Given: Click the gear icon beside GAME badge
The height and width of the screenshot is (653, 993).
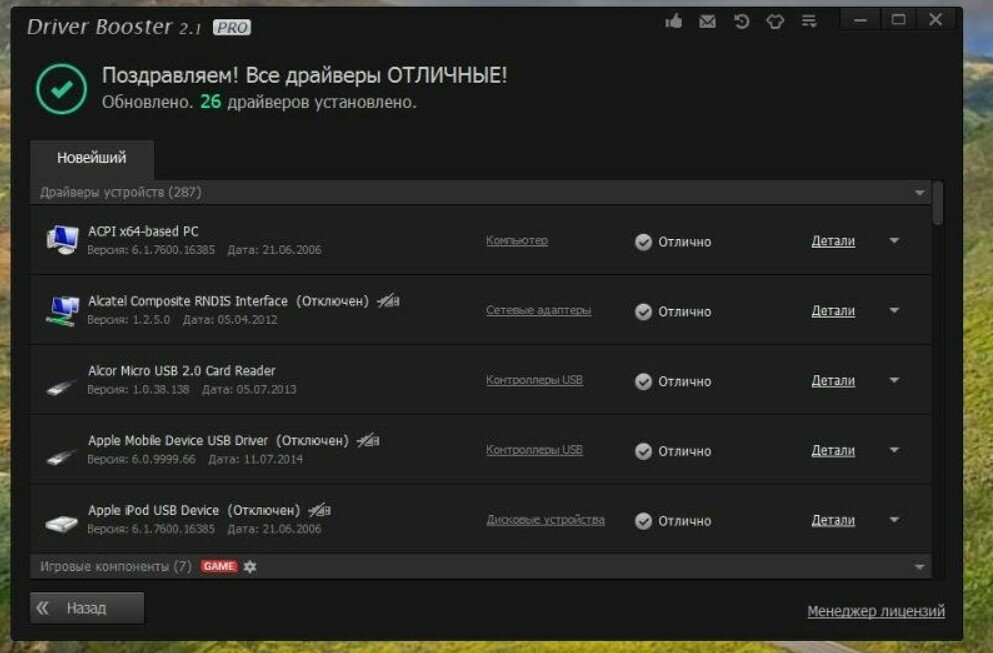Looking at the screenshot, I should 250,566.
